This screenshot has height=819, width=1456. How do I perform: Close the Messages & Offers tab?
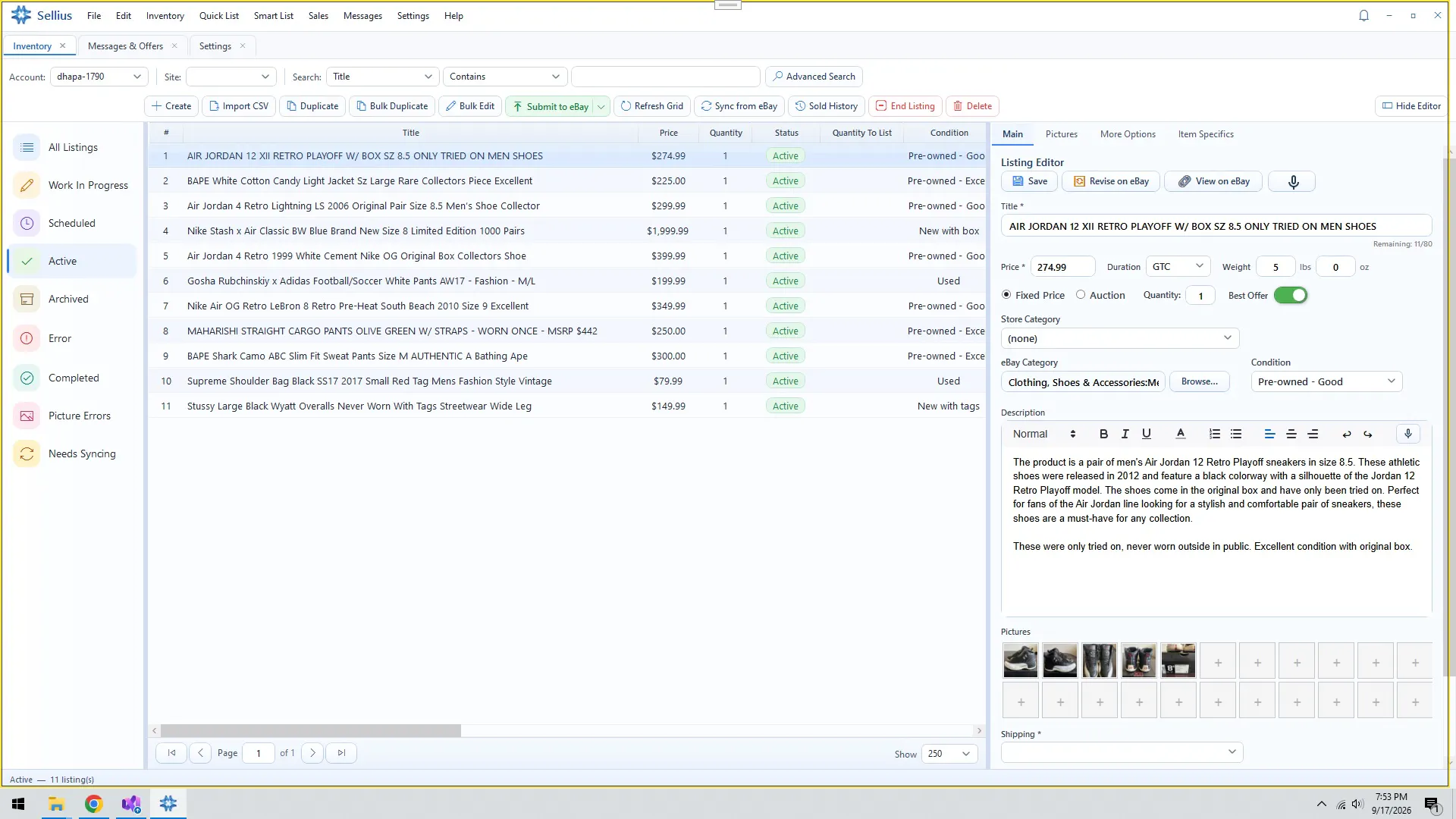(x=174, y=46)
